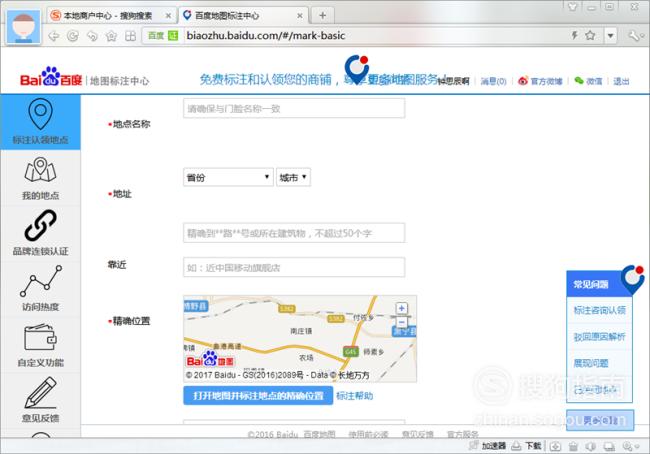This screenshot has width=650, height=454.
Task: Zoom in the map with plus button
Action: tap(401, 308)
